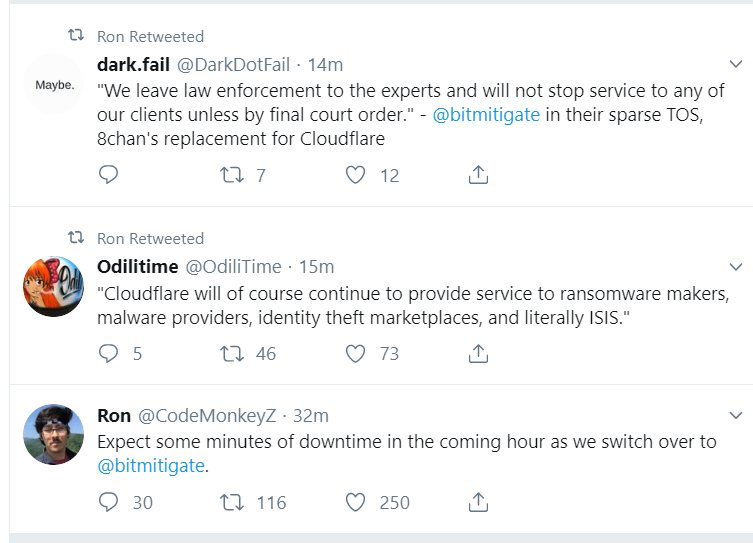Viewport: 753px width, 543px height.
Task: Share Ron's downtime tweet
Action: click(x=478, y=502)
